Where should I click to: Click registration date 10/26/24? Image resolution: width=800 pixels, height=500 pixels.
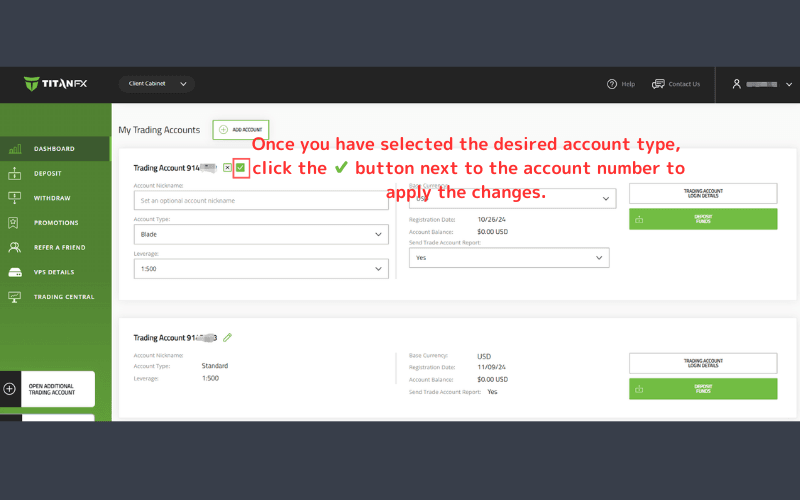click(491, 219)
